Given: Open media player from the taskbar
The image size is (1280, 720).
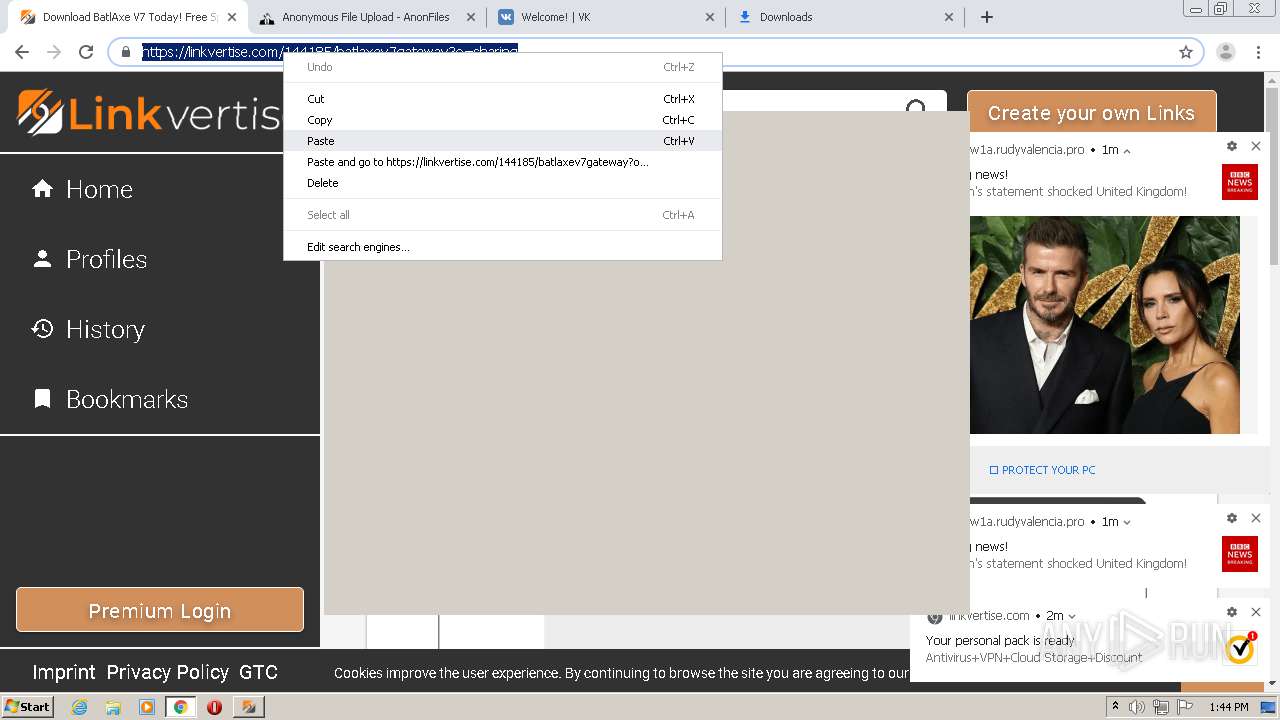Looking at the screenshot, I should point(147,707).
